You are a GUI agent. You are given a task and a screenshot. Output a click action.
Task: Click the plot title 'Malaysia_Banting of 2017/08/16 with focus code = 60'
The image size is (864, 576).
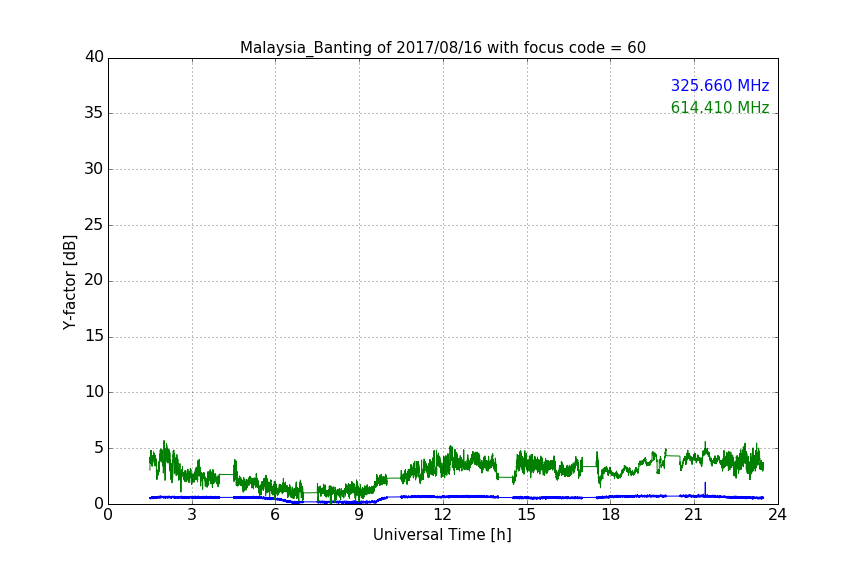(442, 48)
